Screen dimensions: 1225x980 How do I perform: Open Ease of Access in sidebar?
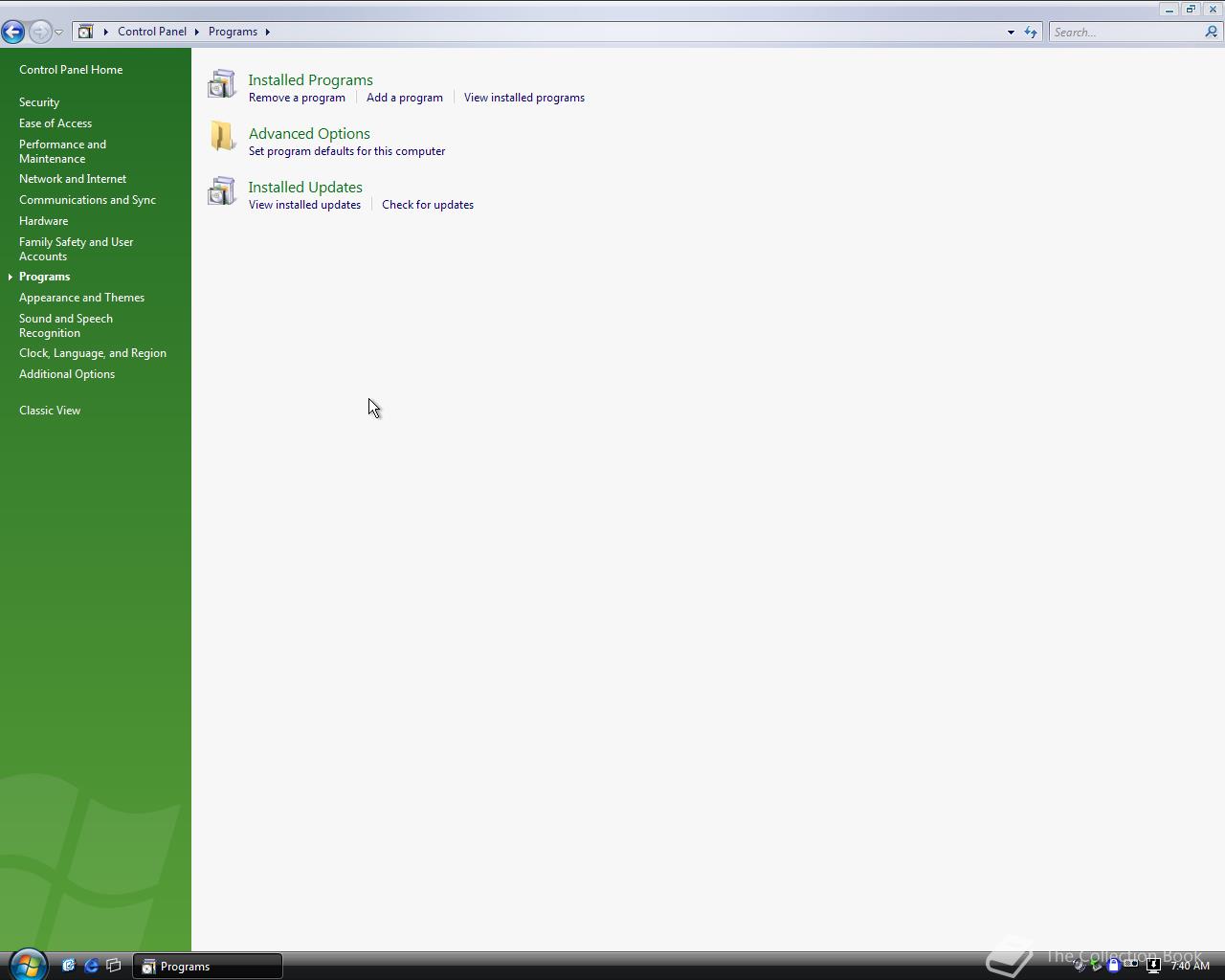point(56,123)
